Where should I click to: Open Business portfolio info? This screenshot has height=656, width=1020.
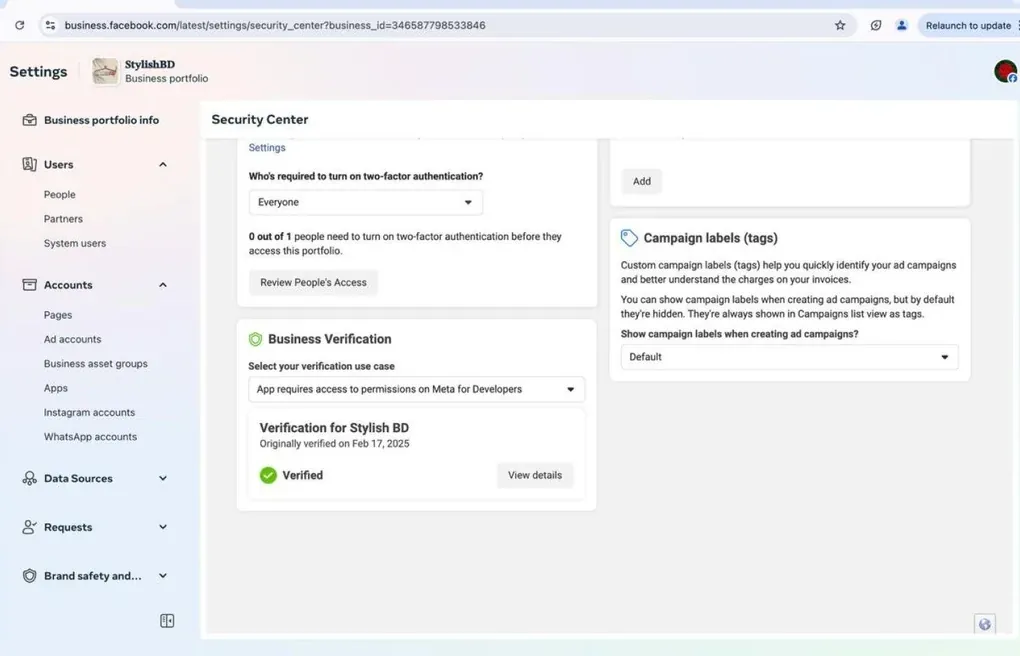pos(101,120)
